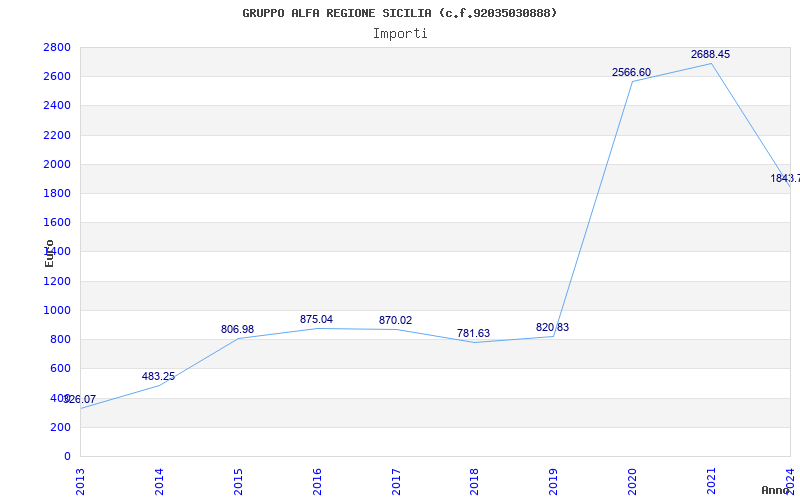
Task: Click the Euro axis label
Action: (49, 253)
